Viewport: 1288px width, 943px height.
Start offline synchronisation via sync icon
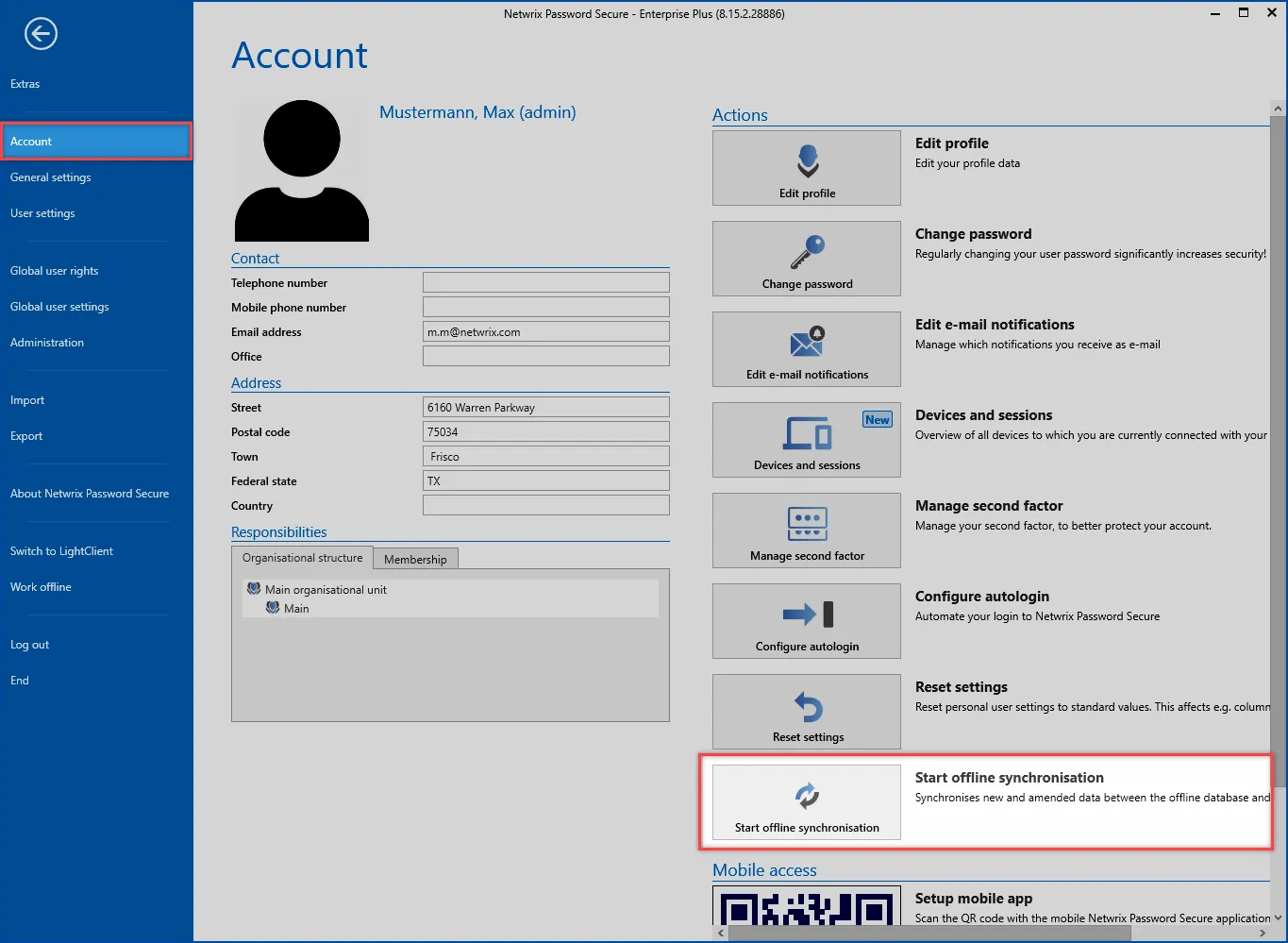click(807, 796)
